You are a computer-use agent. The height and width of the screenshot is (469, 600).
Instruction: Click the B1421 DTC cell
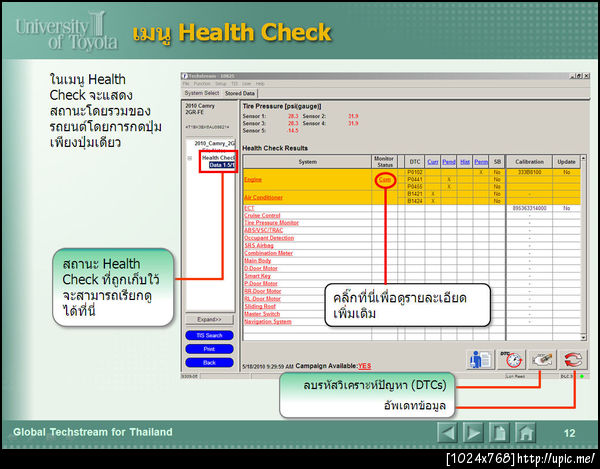coord(415,194)
